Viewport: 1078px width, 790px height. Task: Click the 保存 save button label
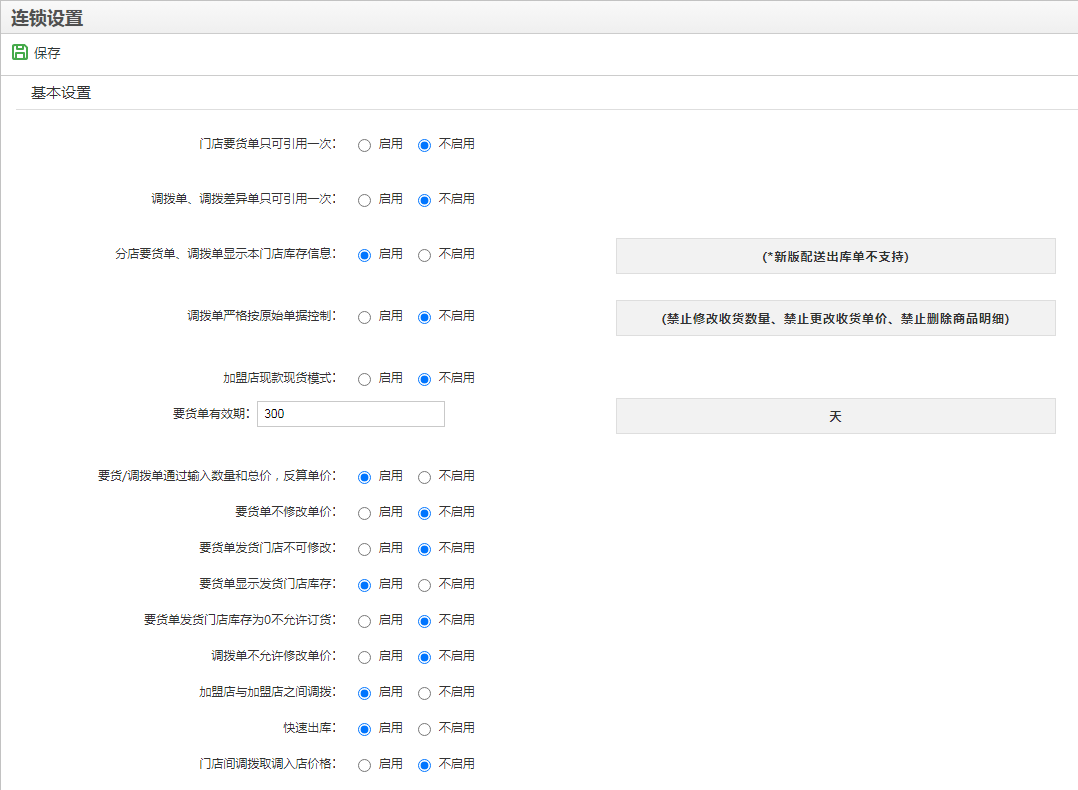47,53
